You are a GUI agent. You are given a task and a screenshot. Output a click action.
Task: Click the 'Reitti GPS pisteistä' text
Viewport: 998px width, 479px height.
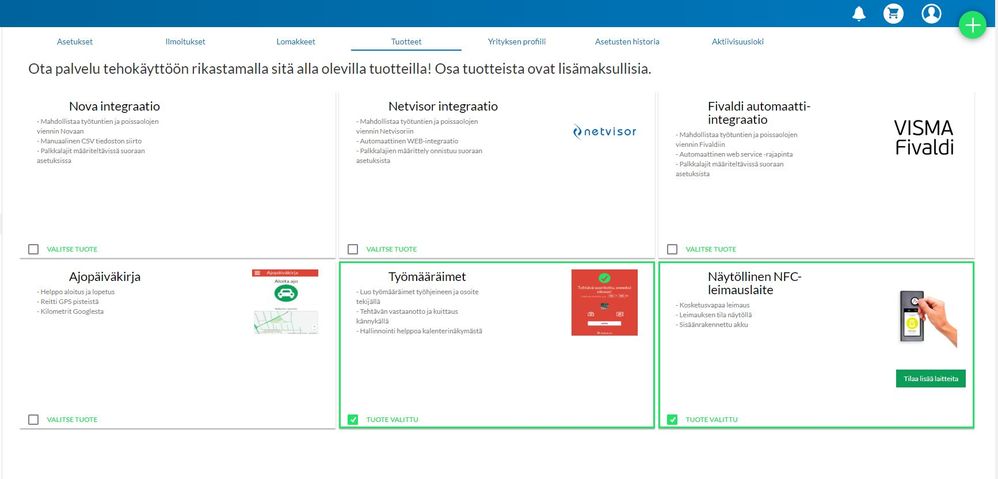[70, 302]
